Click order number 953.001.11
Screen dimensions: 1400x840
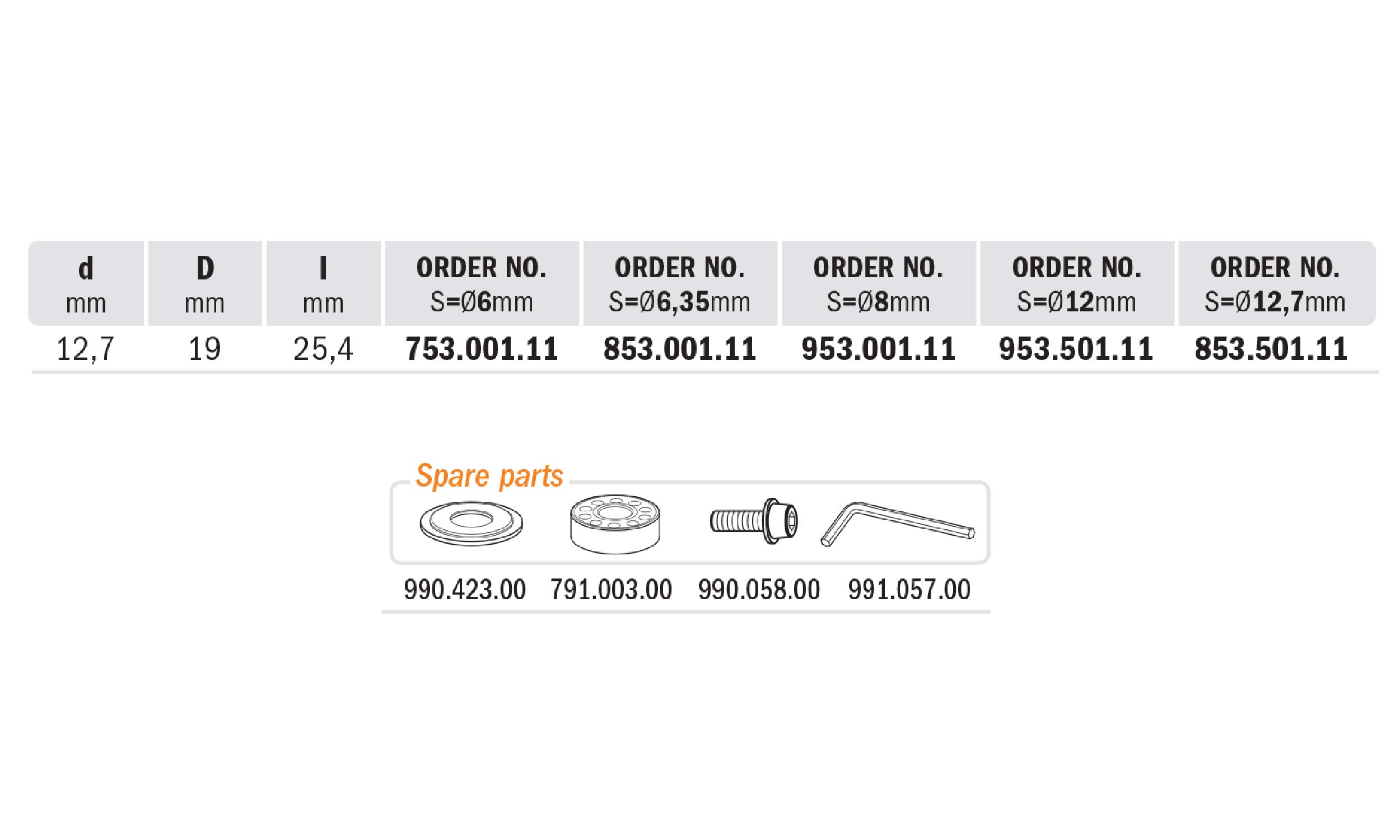click(878, 349)
